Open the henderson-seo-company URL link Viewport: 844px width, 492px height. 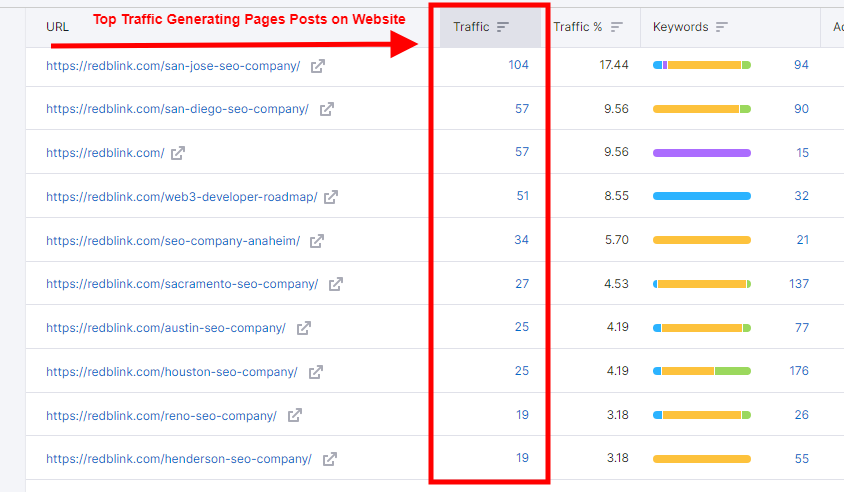coord(179,459)
